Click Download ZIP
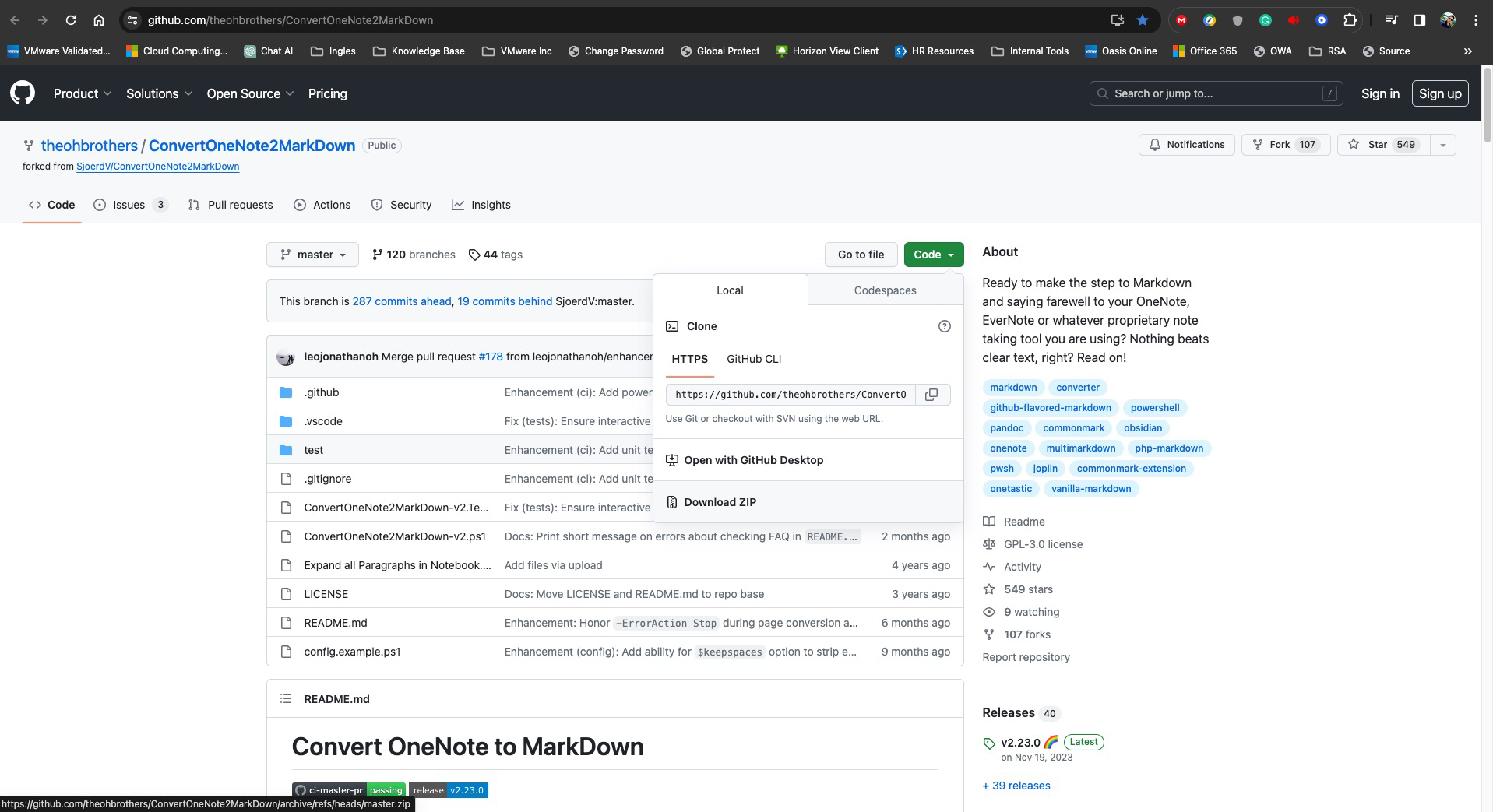 click(x=808, y=502)
